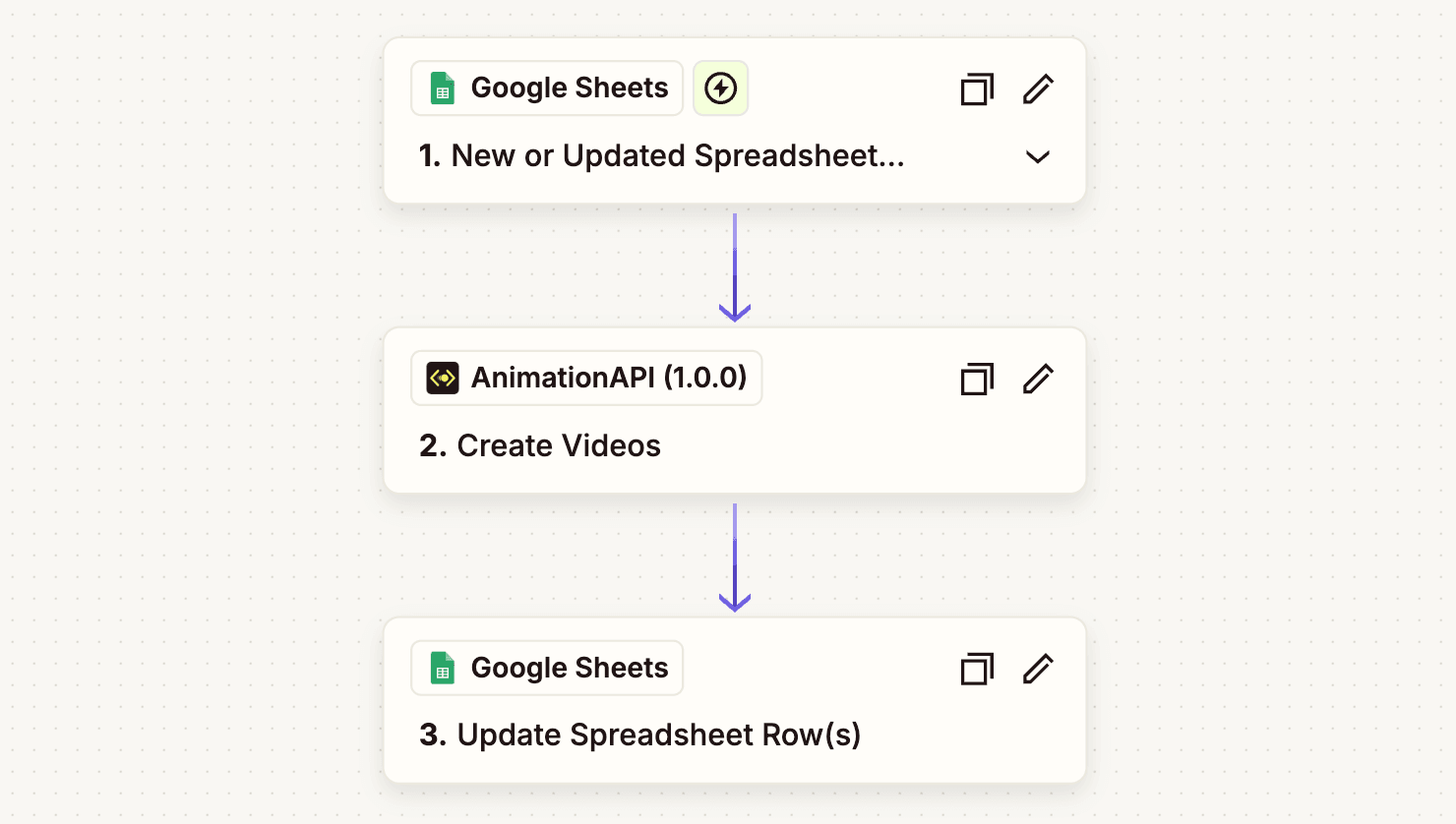Click the duplicate icon on step 3
1456x824 pixels.
(x=976, y=669)
